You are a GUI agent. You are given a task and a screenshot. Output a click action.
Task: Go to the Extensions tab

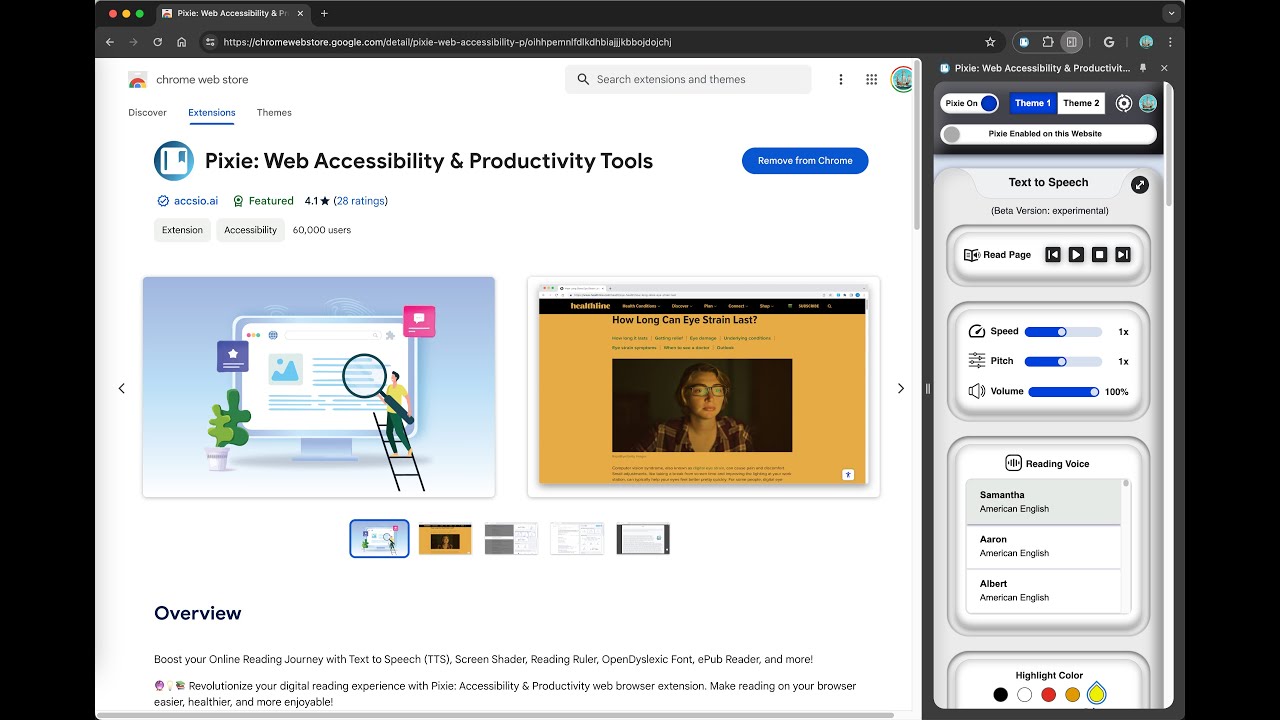tap(212, 113)
